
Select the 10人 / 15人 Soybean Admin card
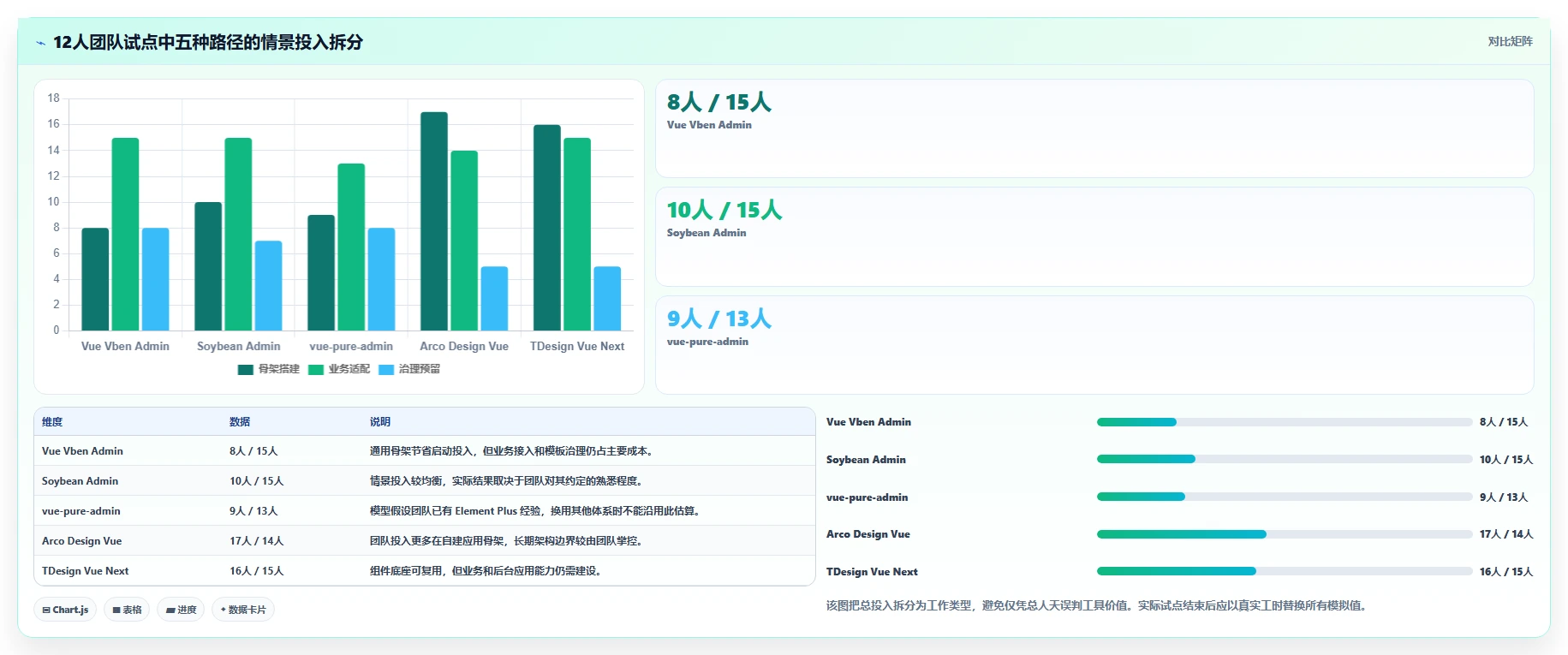1094,237
